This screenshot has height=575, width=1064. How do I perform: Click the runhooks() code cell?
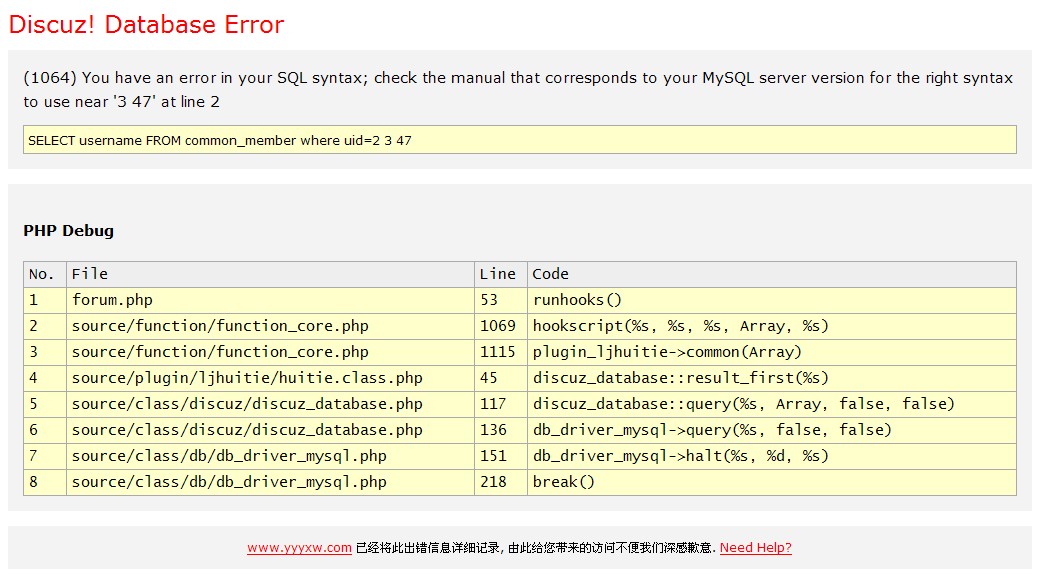click(x=772, y=300)
